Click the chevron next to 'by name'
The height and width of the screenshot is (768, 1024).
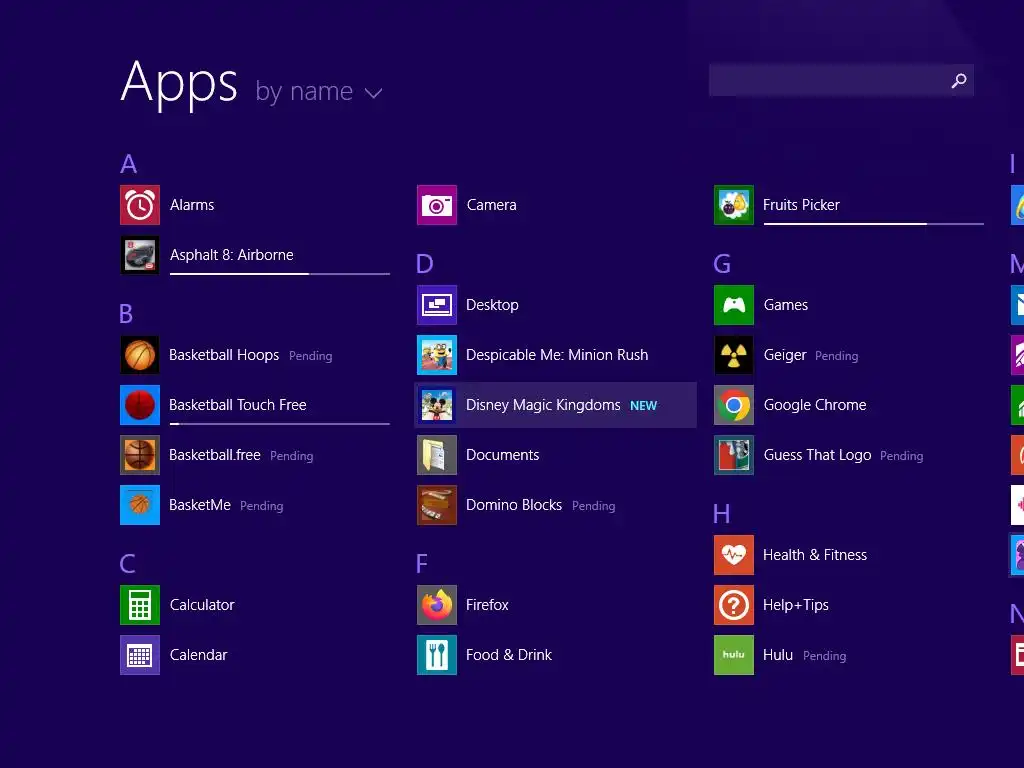pyautogui.click(x=374, y=93)
